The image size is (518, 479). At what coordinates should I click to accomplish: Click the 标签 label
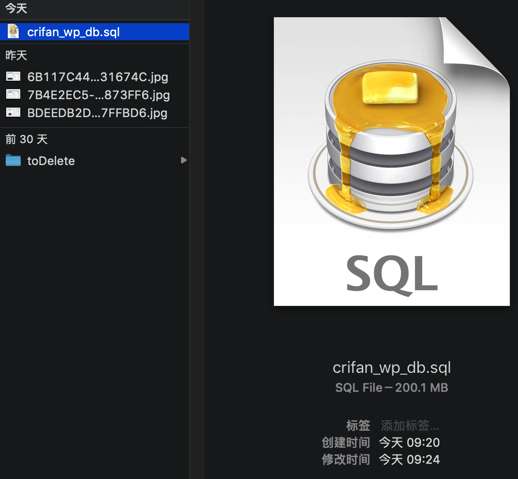[x=358, y=426]
